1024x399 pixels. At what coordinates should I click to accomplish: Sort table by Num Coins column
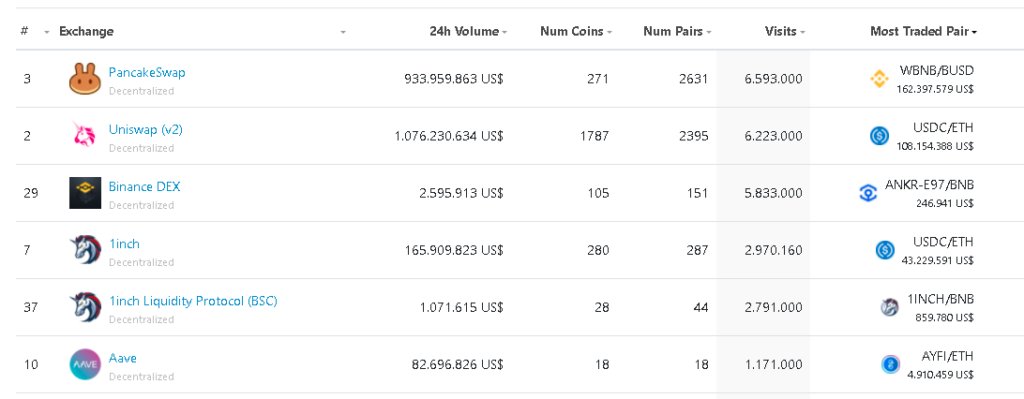[575, 31]
